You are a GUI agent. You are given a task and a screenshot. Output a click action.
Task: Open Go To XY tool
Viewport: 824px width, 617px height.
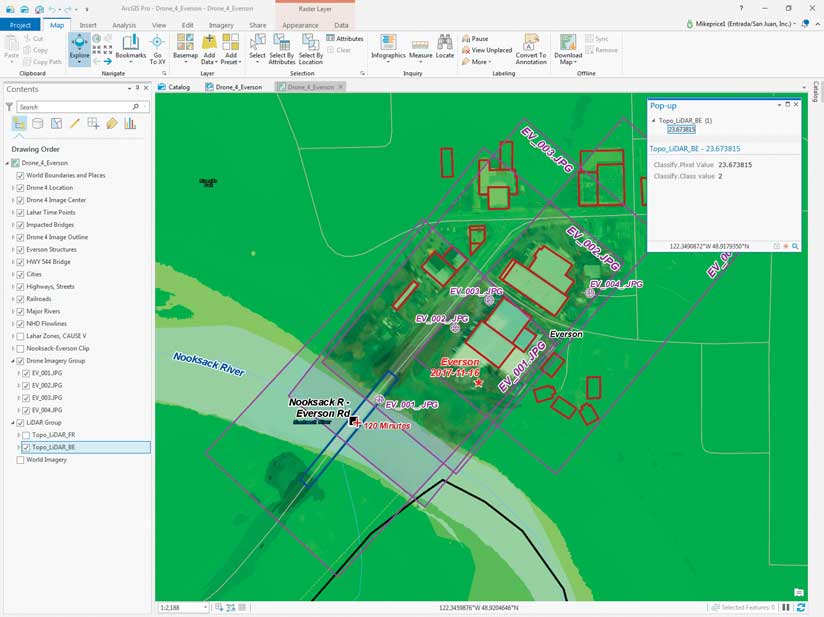[x=157, y=48]
